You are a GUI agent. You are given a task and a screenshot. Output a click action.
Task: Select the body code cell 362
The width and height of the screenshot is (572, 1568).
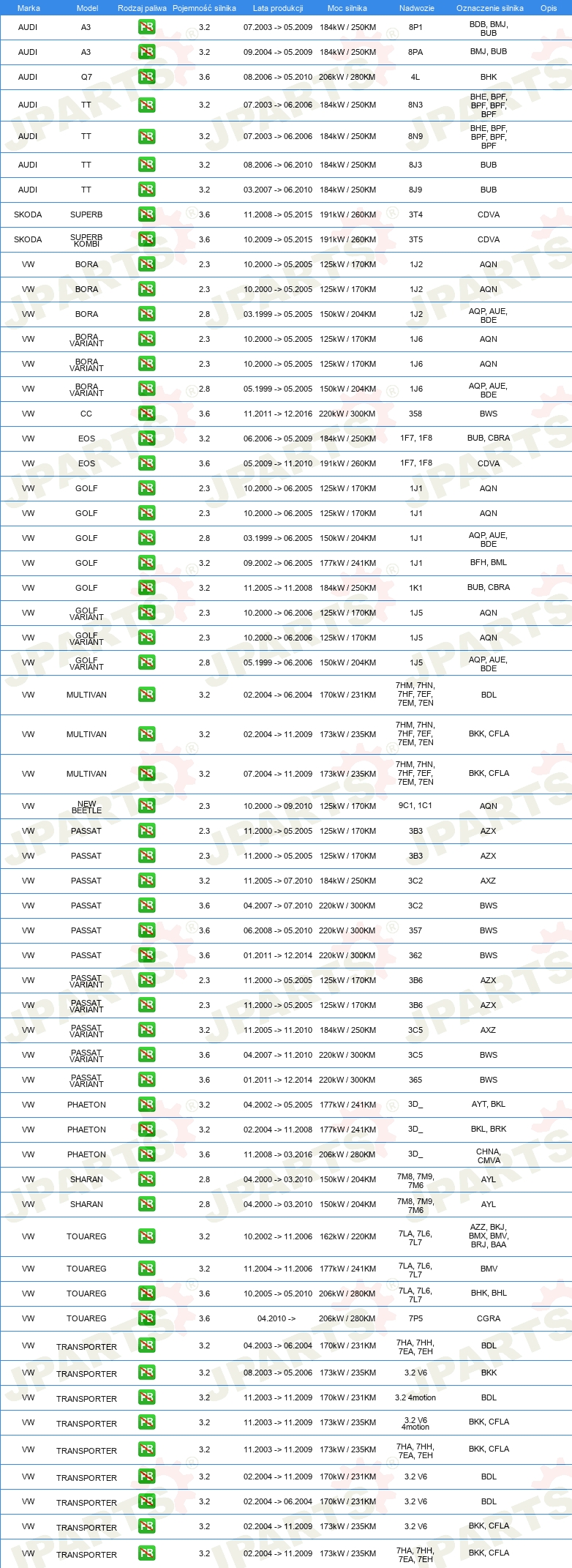coord(415,955)
